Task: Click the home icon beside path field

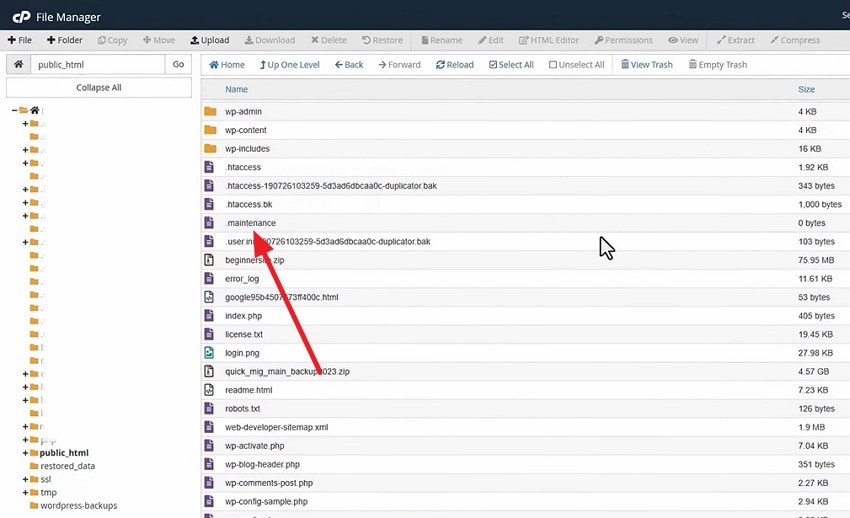Action: tap(18, 64)
